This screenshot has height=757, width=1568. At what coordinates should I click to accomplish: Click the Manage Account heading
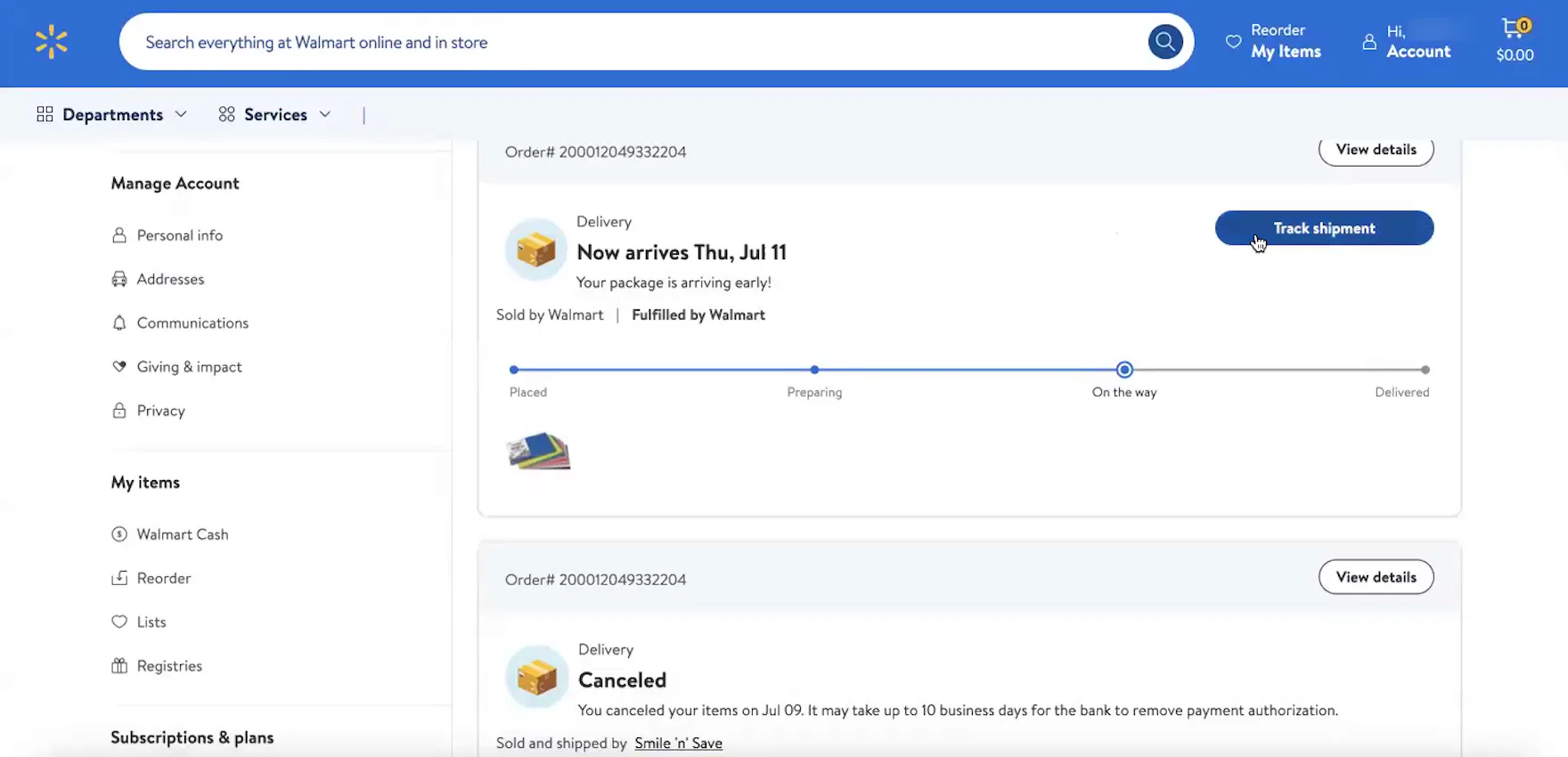click(175, 183)
